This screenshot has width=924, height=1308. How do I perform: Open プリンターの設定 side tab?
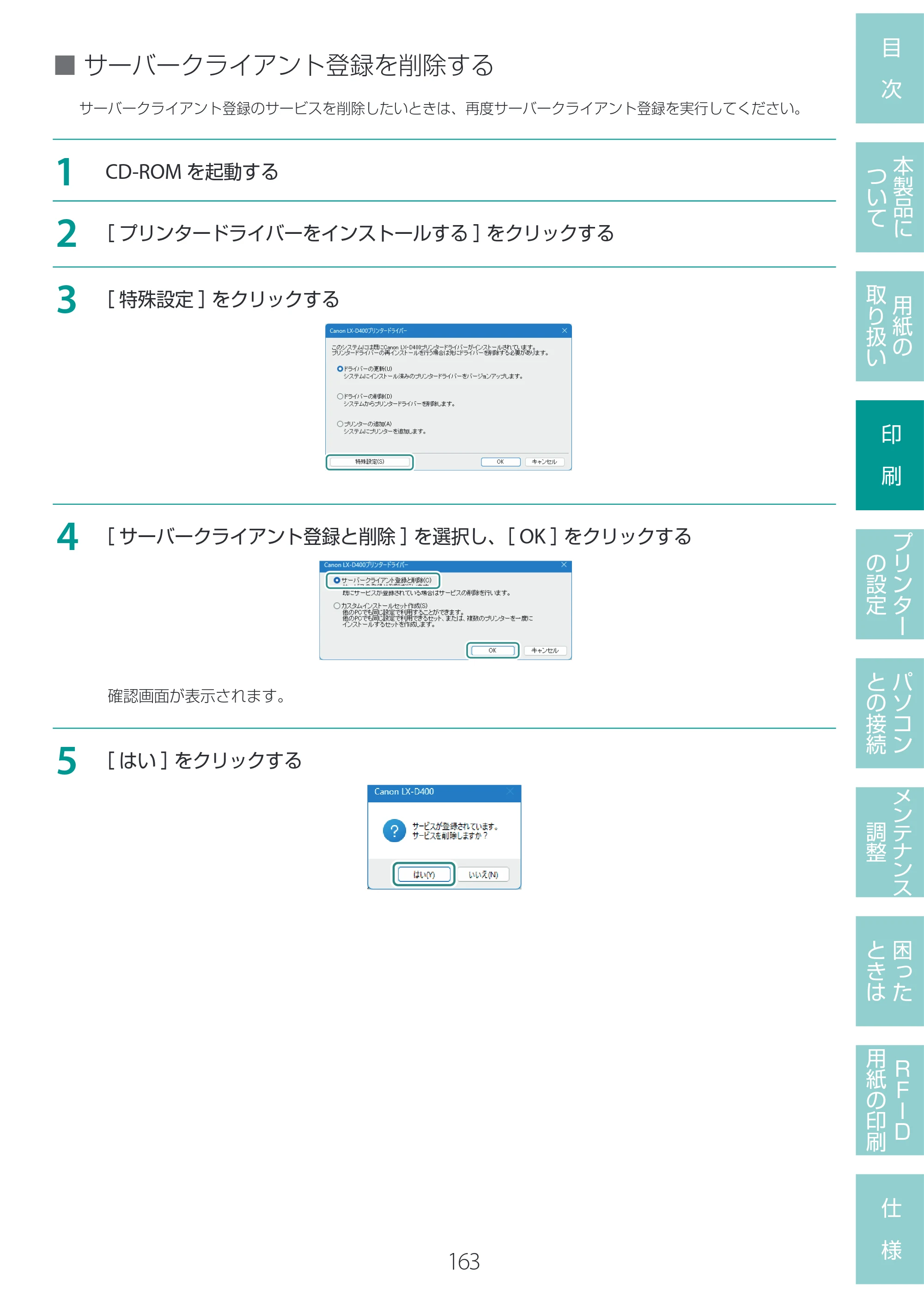pos(889,584)
